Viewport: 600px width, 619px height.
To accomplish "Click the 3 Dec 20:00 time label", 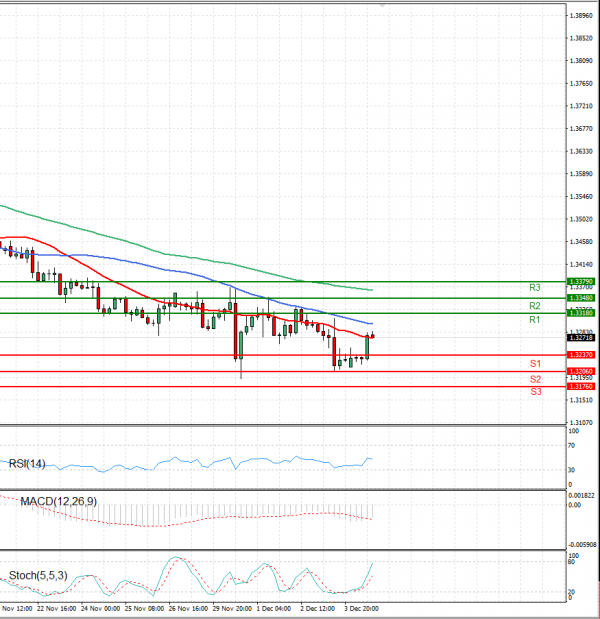I will 362,607.
